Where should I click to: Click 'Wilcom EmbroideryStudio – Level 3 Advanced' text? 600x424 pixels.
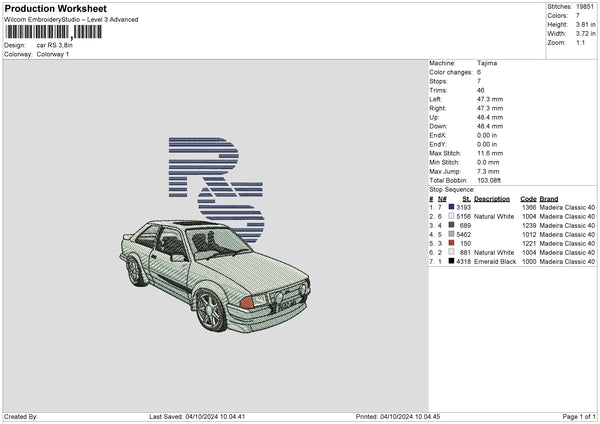pyautogui.click(x=71, y=20)
